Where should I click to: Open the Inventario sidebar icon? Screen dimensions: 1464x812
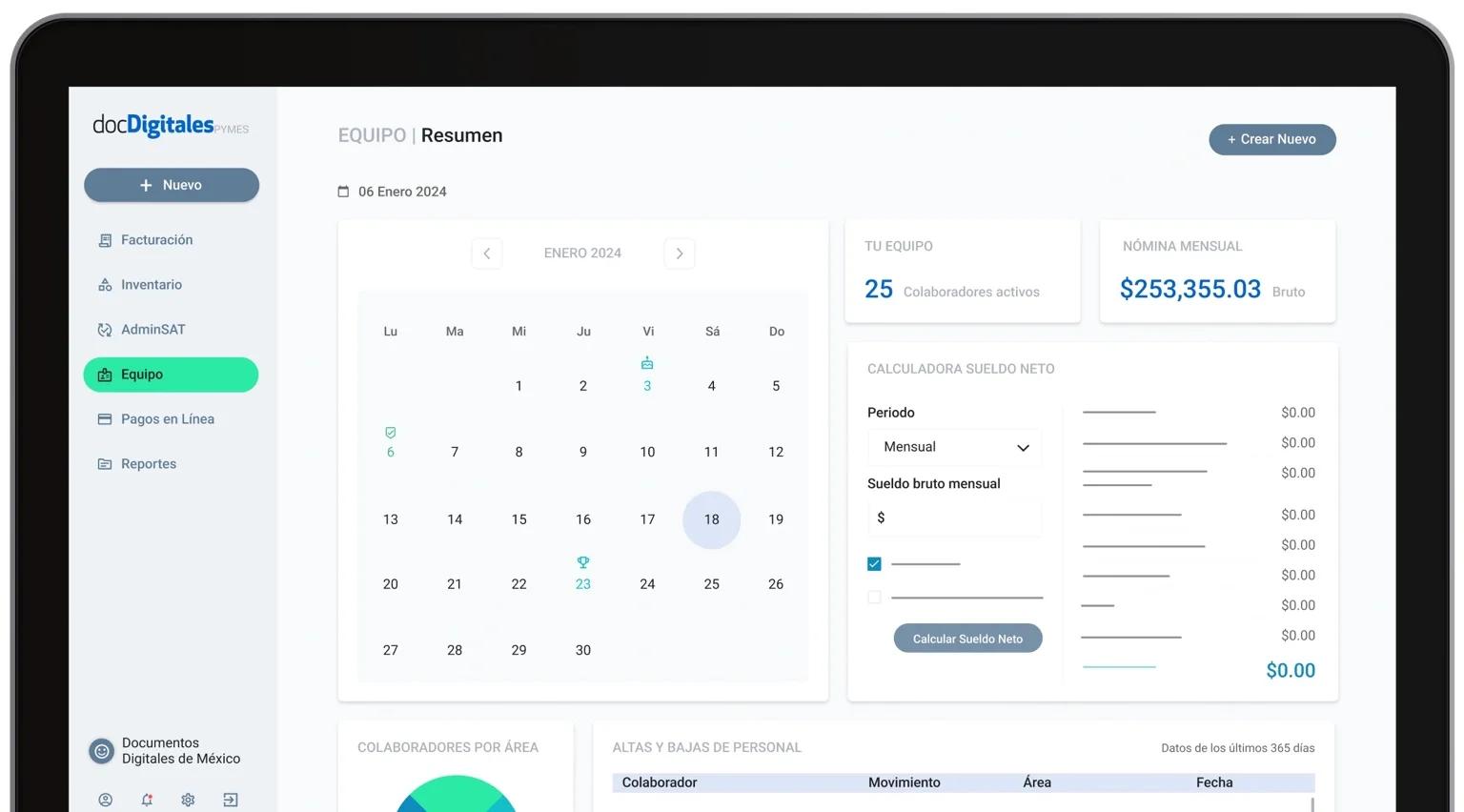105,284
